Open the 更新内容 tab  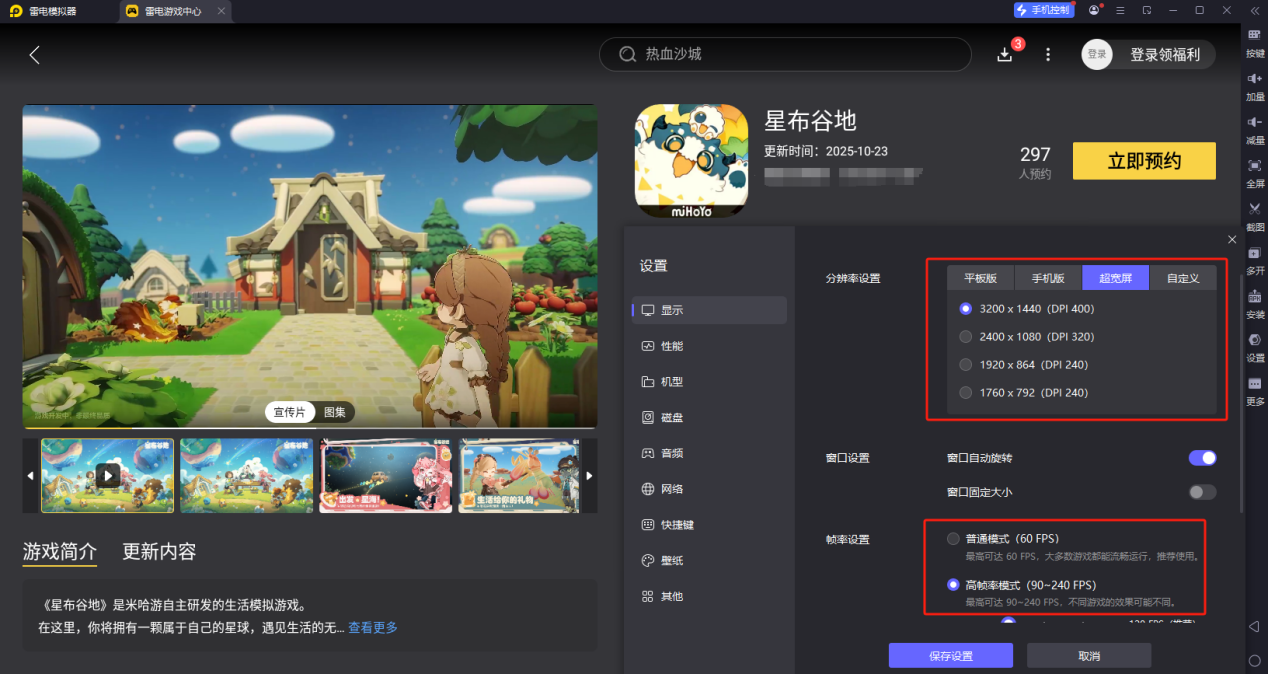(x=158, y=551)
